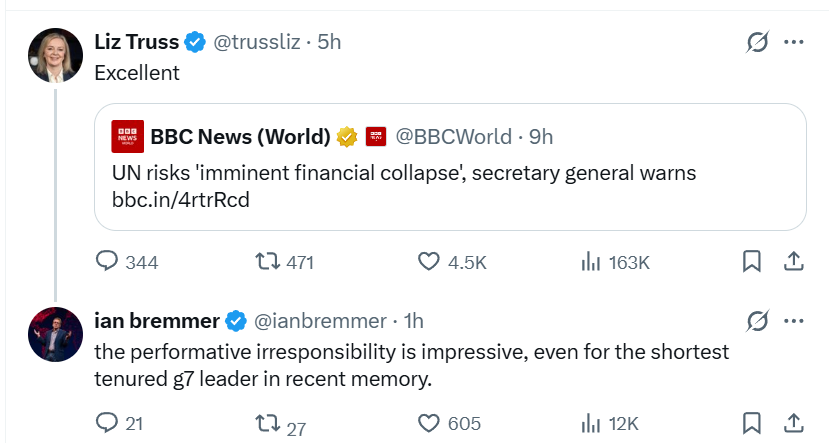Repost ian bremmer's tweet
The image size is (829, 443).
tap(267, 424)
